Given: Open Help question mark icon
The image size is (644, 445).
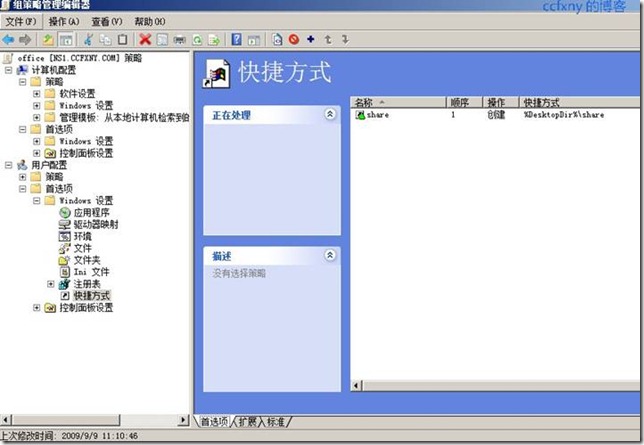Looking at the screenshot, I should click(x=237, y=40).
